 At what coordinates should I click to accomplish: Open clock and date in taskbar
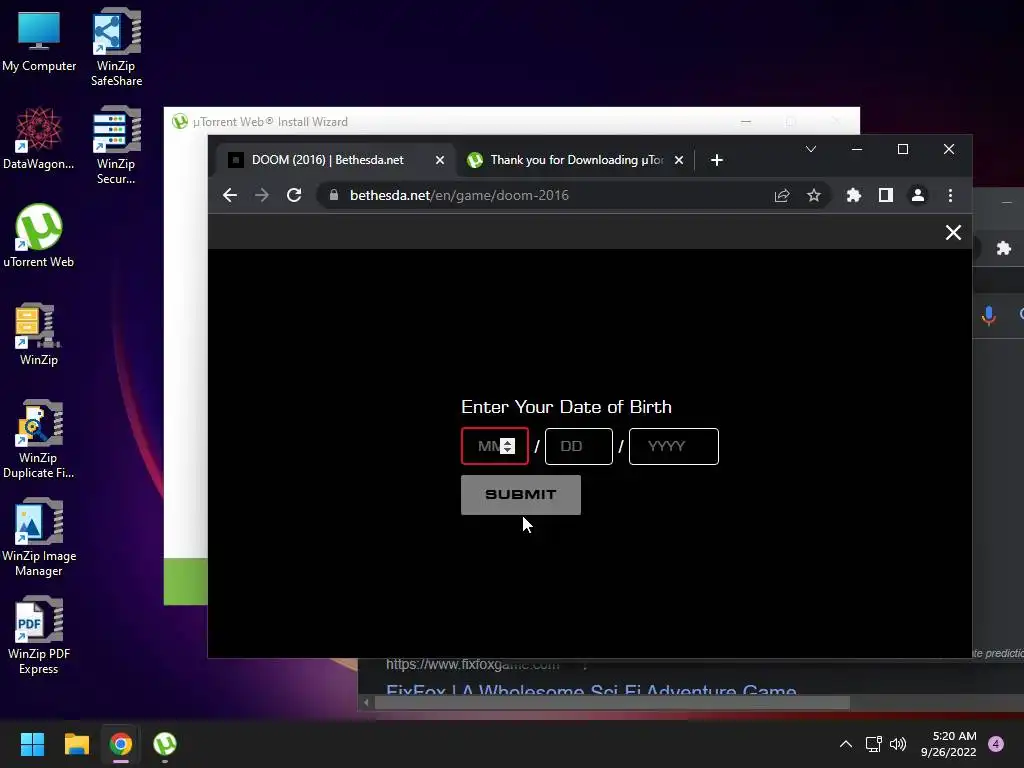(949, 744)
